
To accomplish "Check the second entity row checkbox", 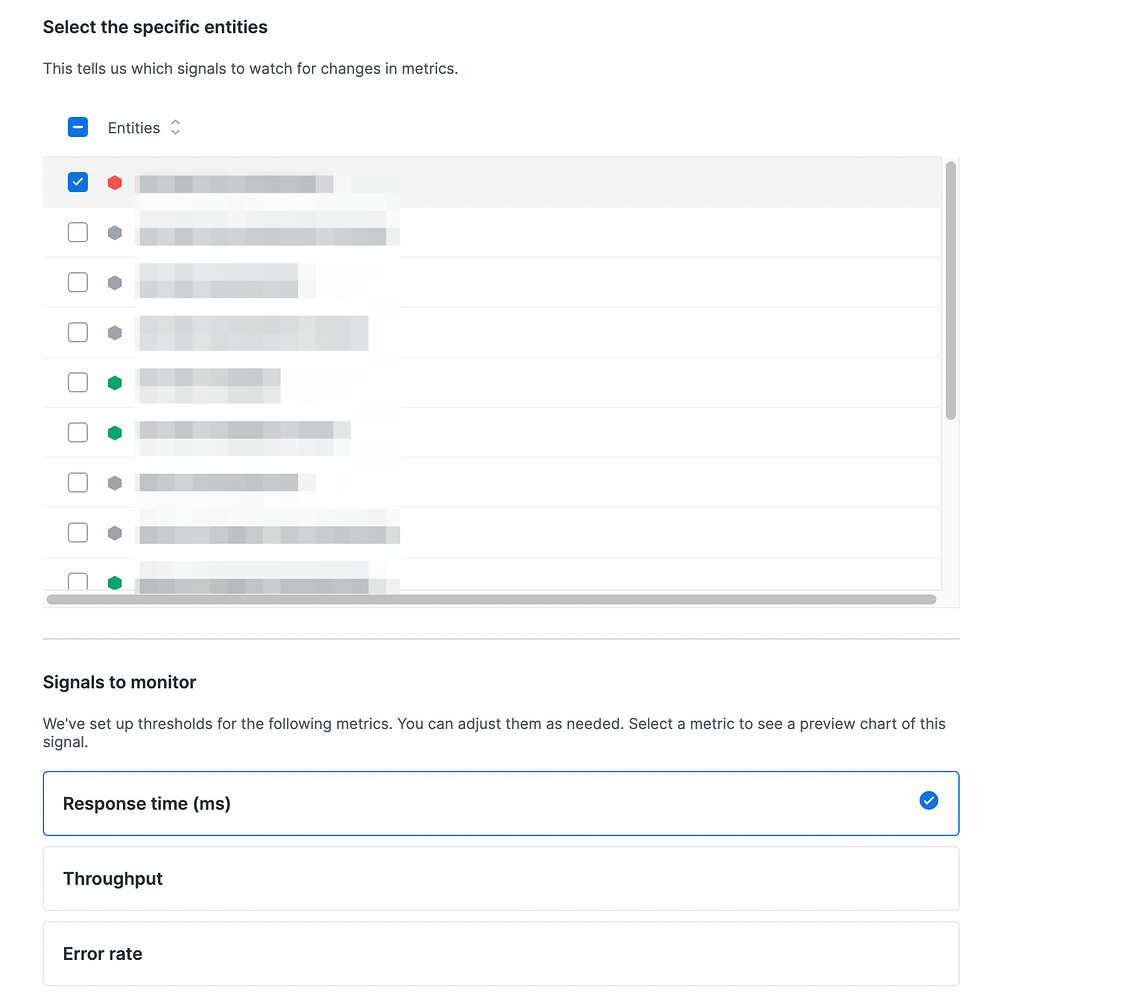I will (78, 232).
